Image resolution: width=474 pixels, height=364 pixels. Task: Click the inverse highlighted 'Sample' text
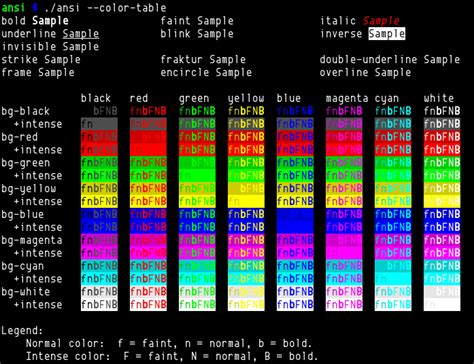(x=387, y=34)
